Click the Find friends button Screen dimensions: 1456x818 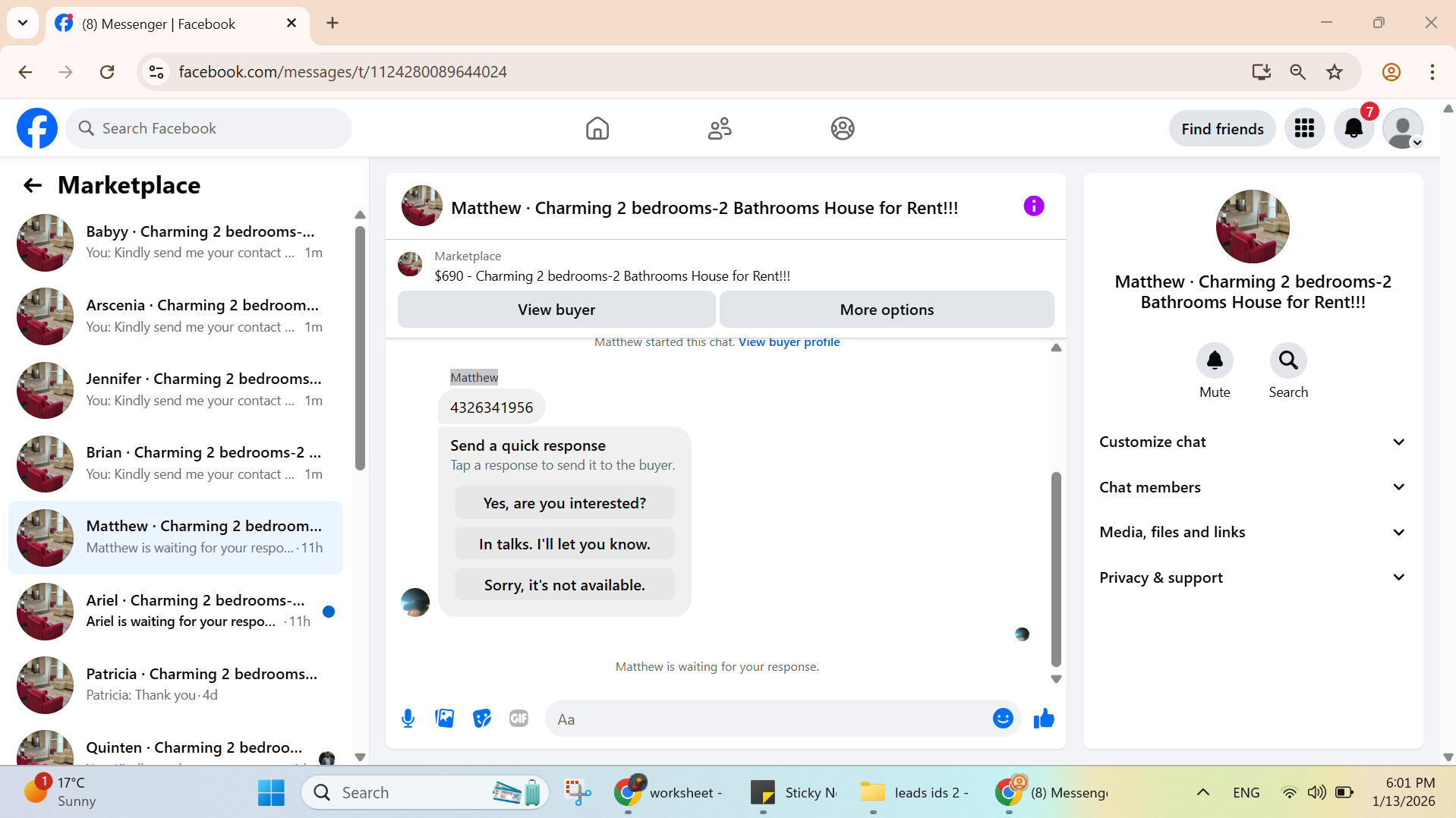pos(1222,129)
